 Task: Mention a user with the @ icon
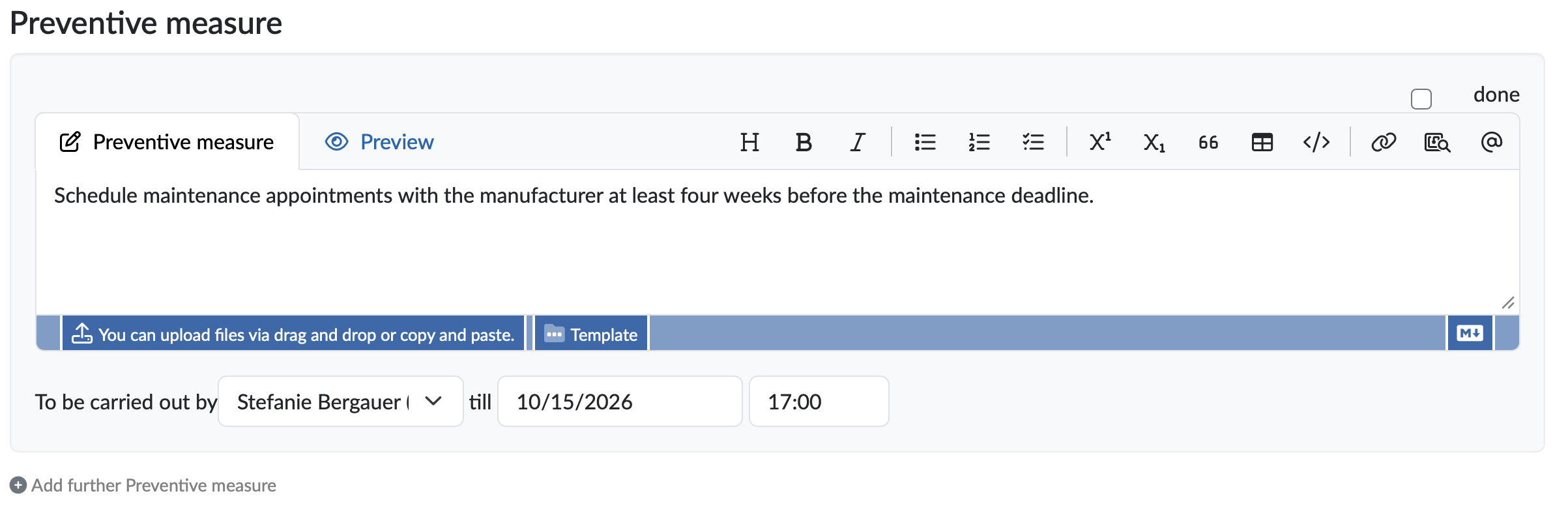click(1492, 142)
